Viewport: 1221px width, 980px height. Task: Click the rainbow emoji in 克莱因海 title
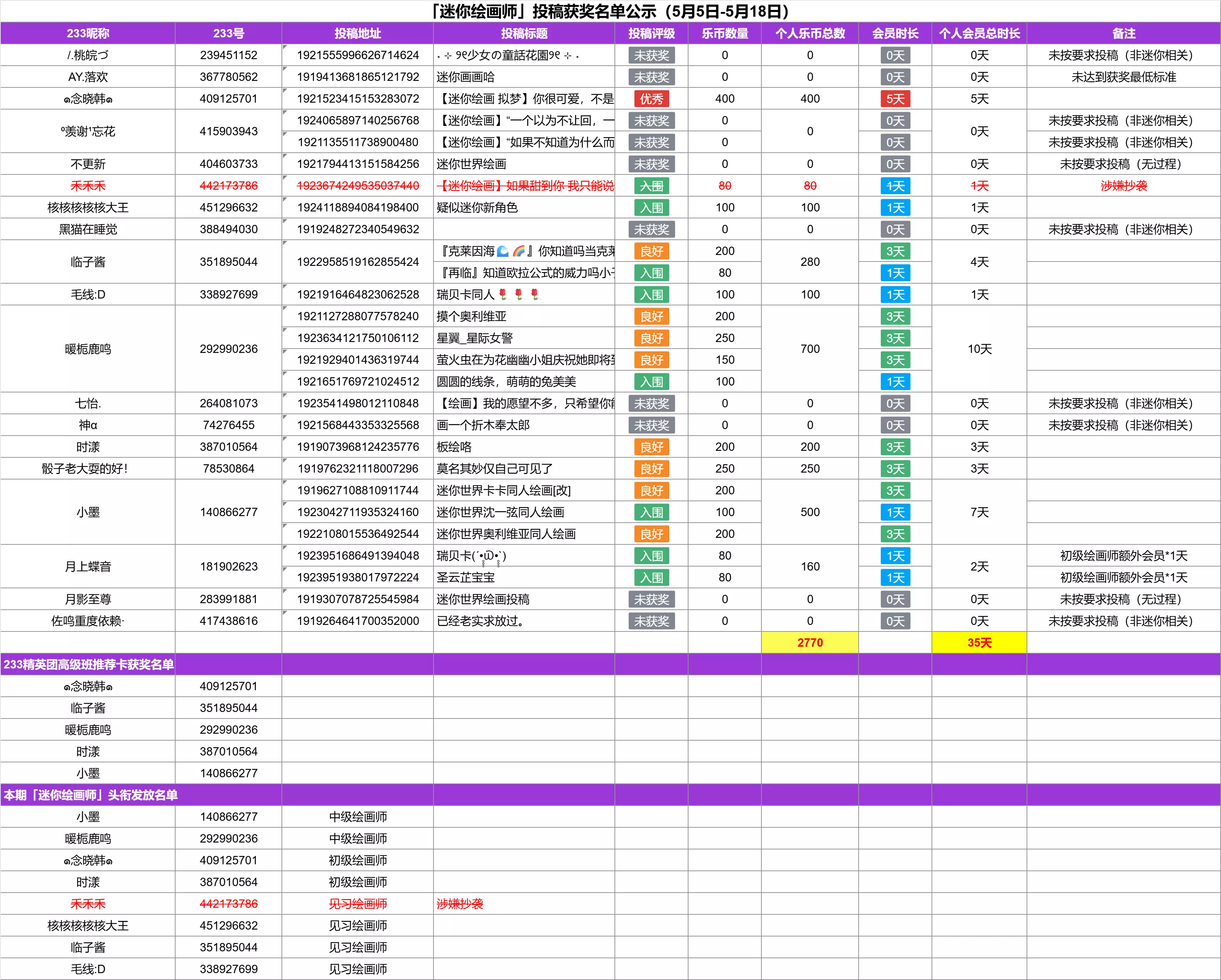point(519,251)
